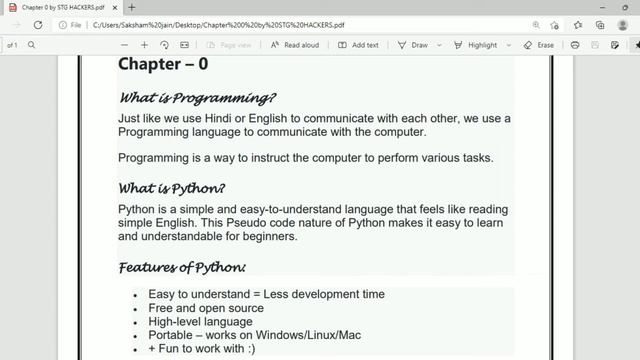
Task: Open the user profile menu
Action: click(x=622, y=25)
